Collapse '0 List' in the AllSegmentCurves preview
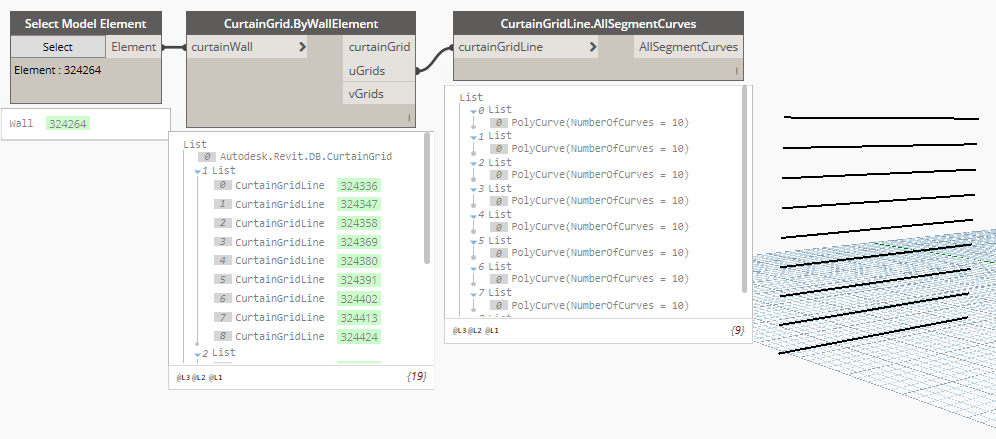996x439 pixels. point(473,110)
